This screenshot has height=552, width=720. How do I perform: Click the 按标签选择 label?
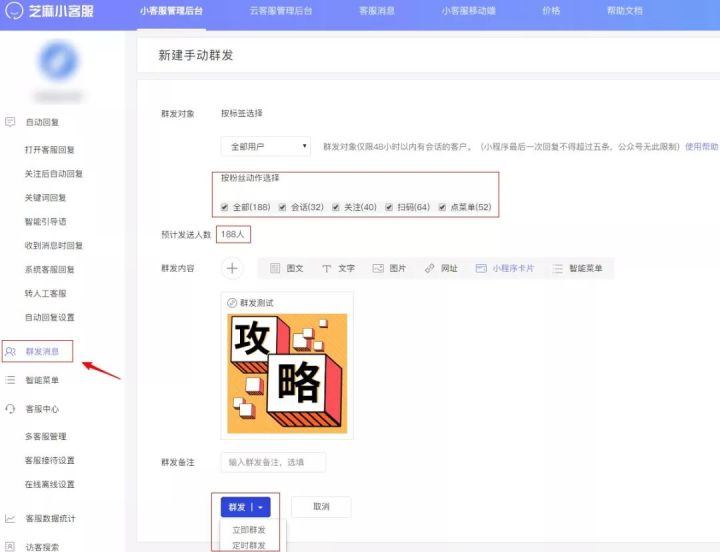tap(242, 113)
